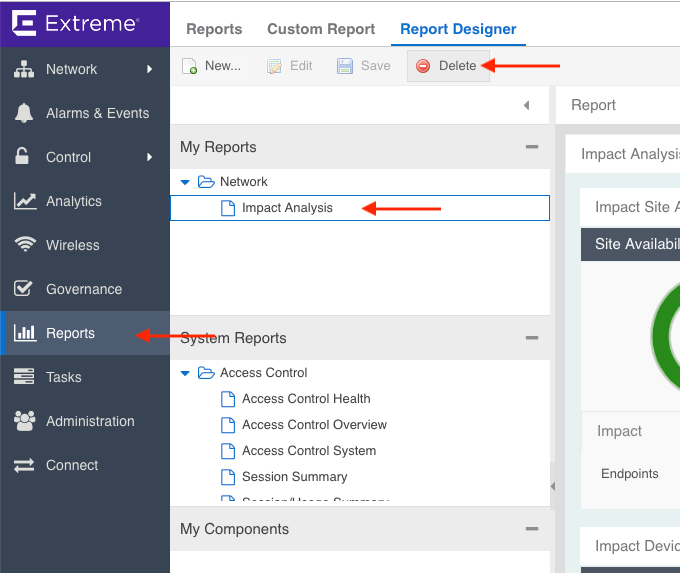Image resolution: width=680 pixels, height=573 pixels.
Task: Click the vertical splitter collapse arrow
Action: 552,486
